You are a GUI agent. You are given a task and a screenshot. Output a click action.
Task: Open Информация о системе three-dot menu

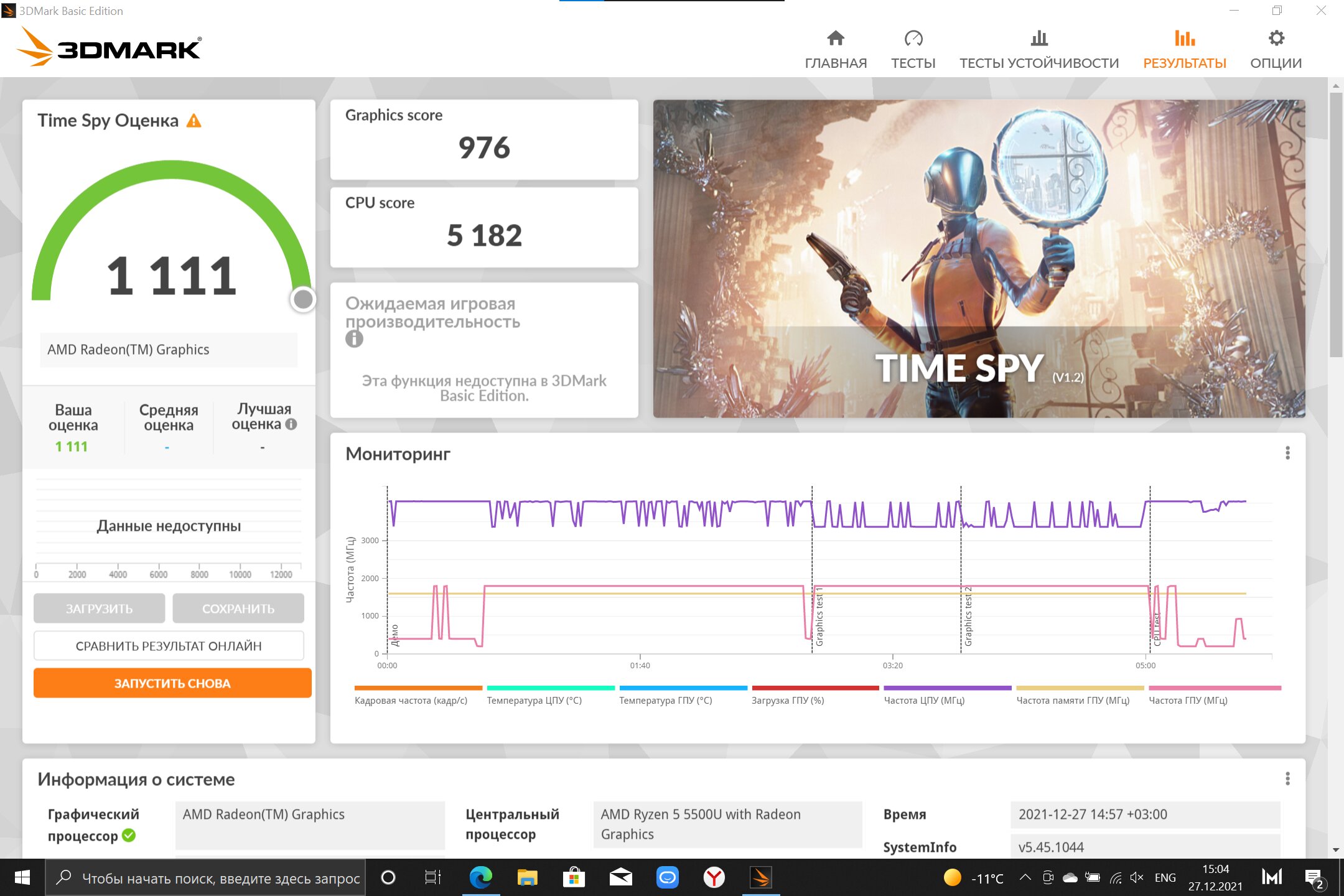[1287, 778]
